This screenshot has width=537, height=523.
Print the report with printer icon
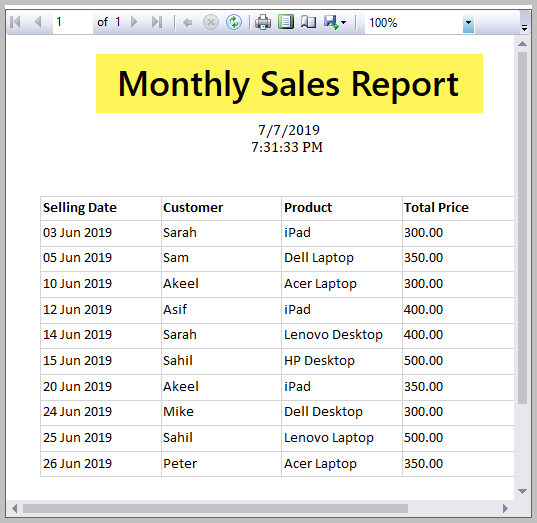(263, 23)
